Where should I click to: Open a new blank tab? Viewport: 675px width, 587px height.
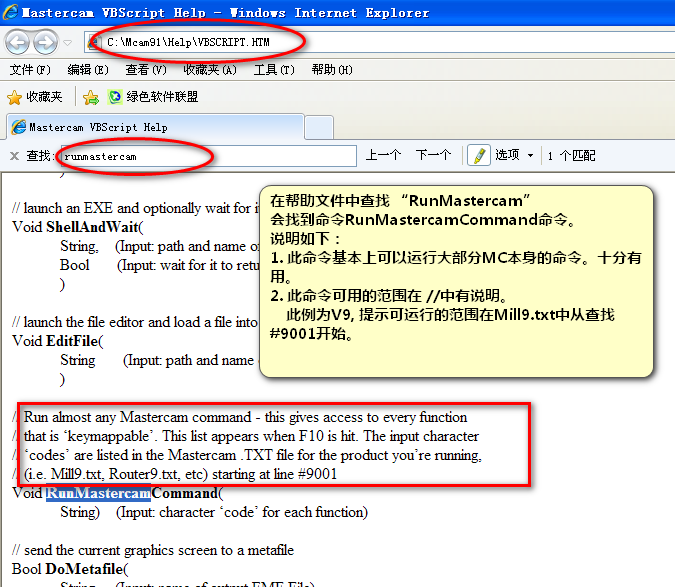pyautogui.click(x=319, y=128)
